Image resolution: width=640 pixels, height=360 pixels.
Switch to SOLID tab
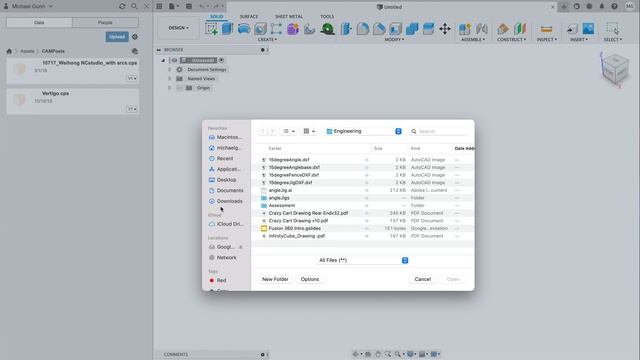[216, 16]
